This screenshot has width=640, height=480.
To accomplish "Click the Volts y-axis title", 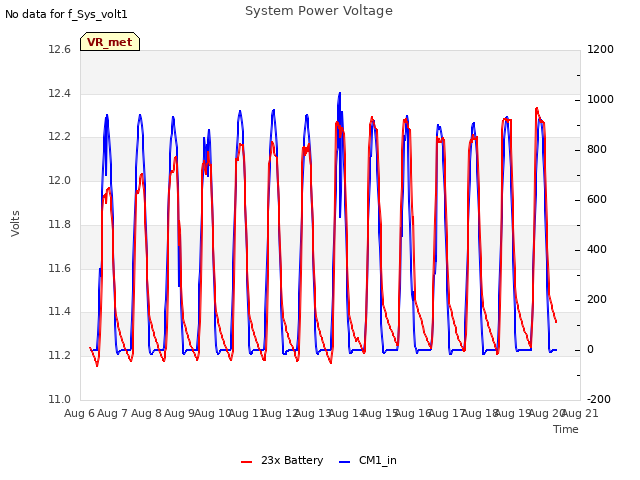I will (15, 224).
